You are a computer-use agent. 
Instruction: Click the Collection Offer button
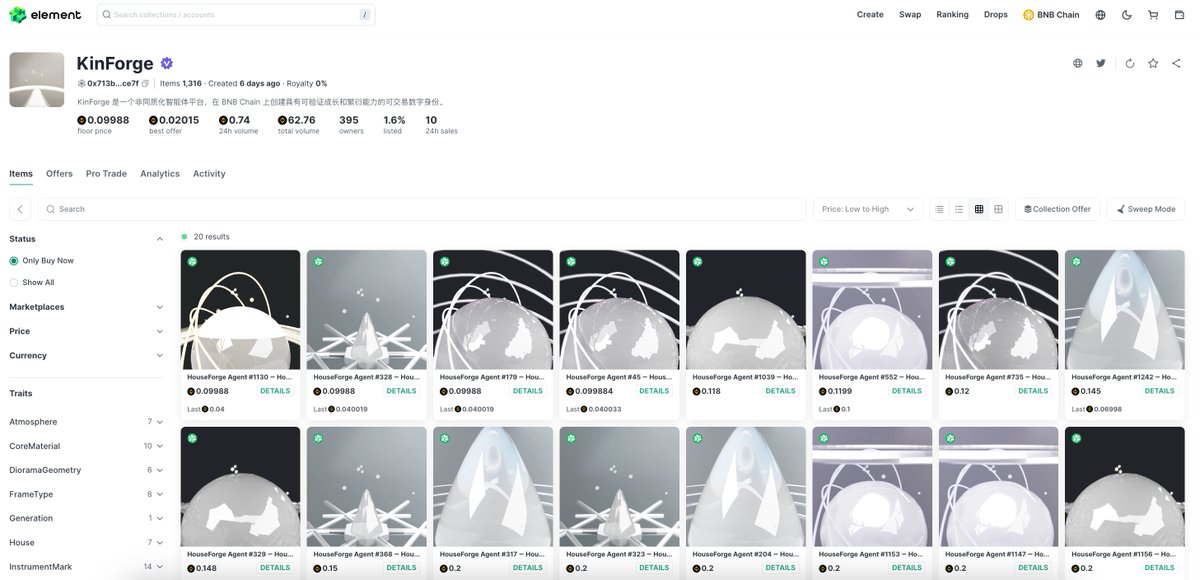(1058, 209)
